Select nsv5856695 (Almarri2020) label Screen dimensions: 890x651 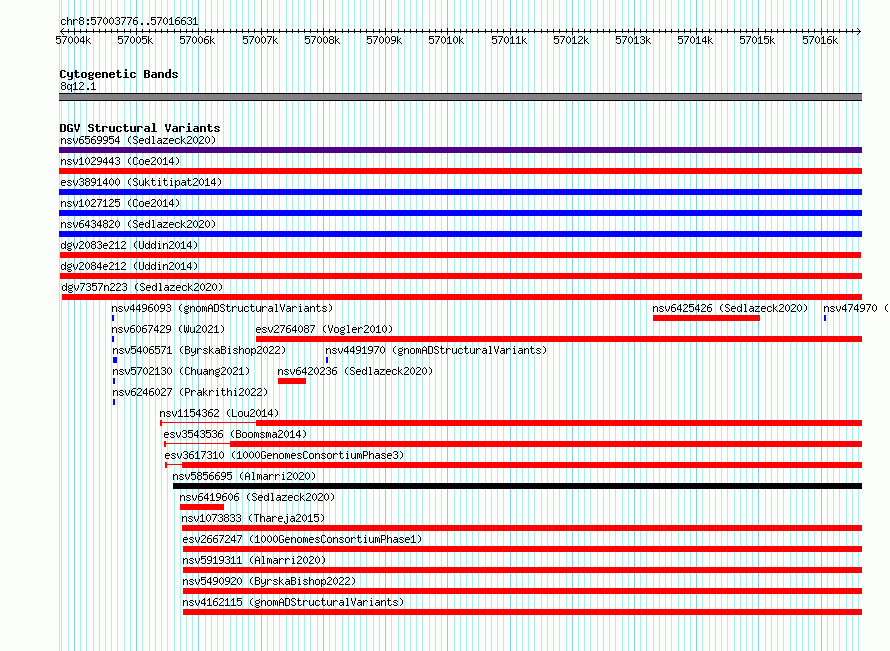pos(244,476)
